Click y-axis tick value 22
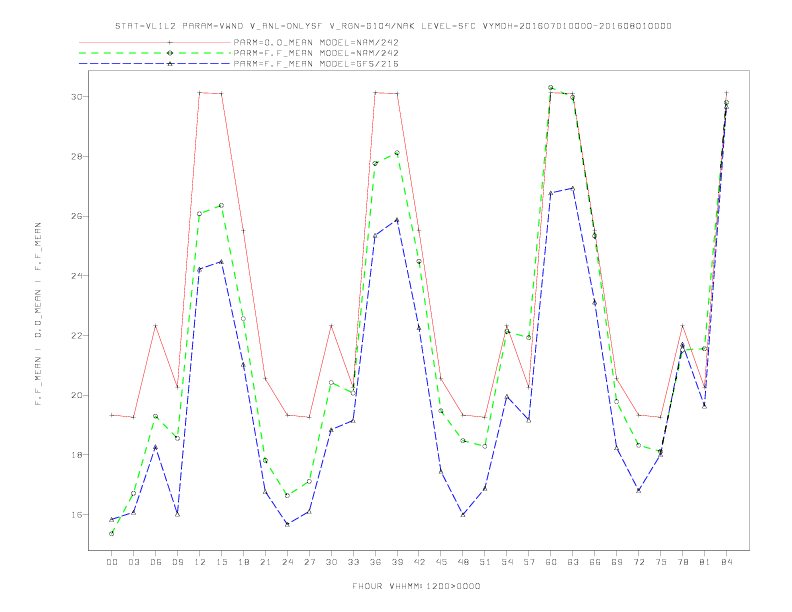The height and width of the screenshot is (612, 792). (x=77, y=335)
